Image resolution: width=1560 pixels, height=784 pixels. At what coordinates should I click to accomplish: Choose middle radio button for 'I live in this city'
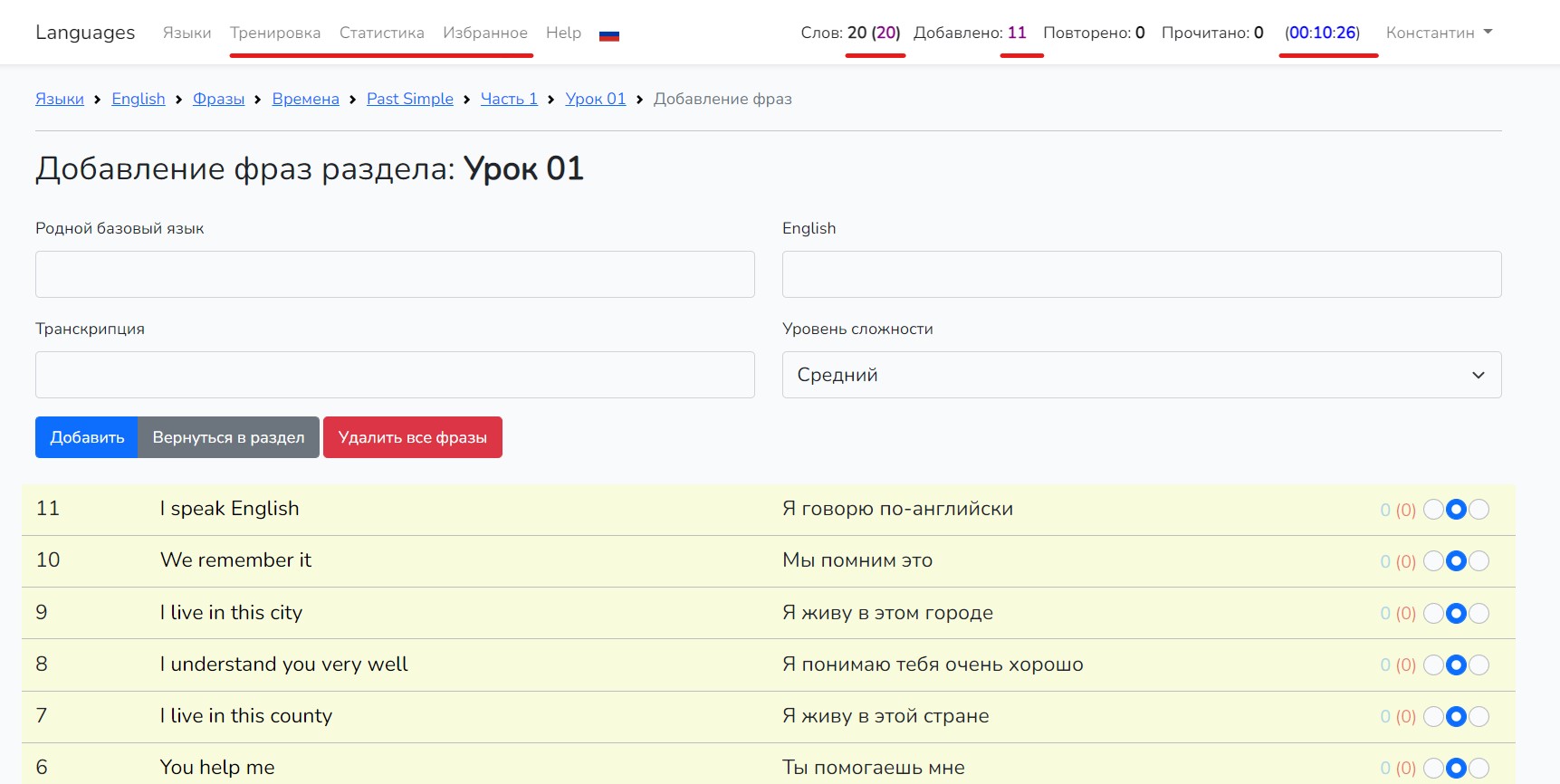coord(1456,613)
